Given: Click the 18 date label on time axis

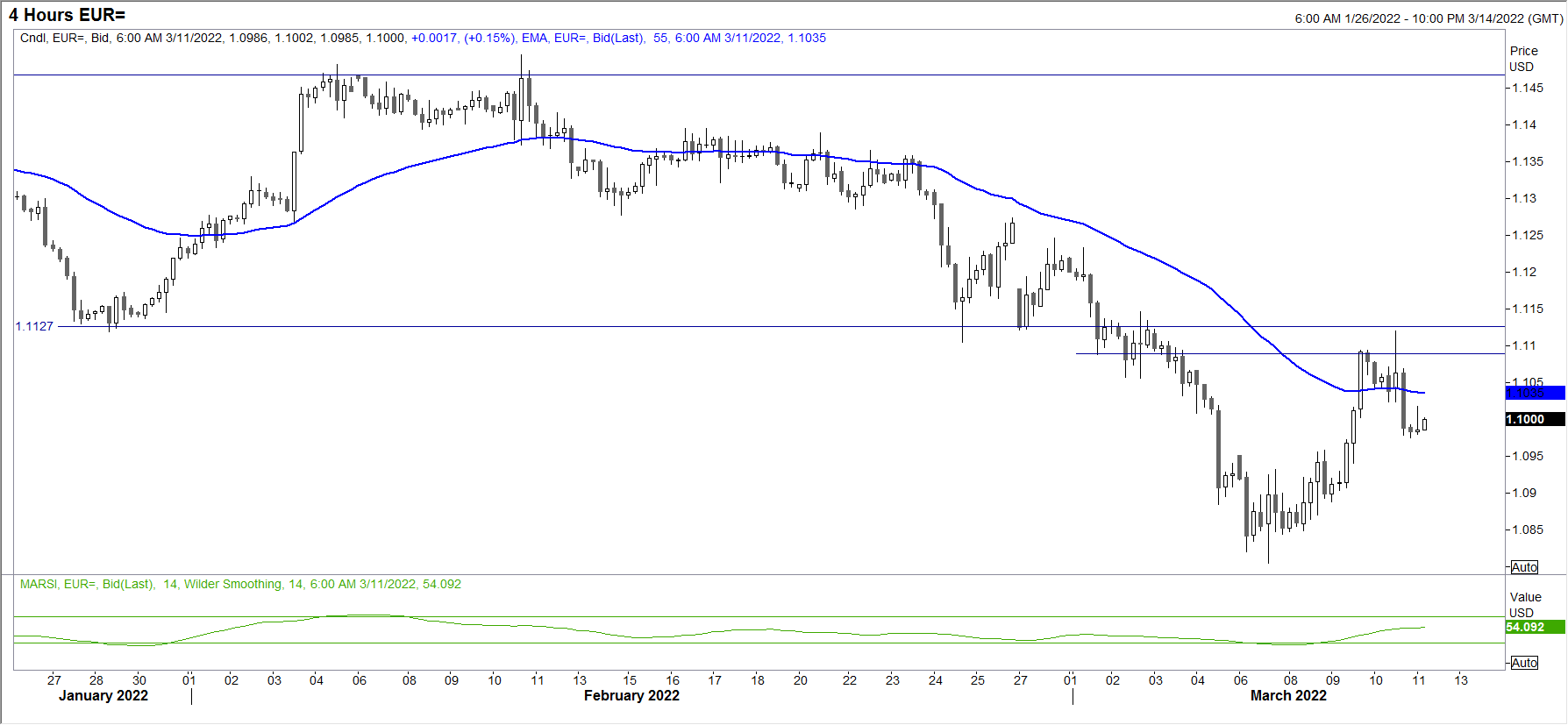Looking at the screenshot, I should (758, 679).
